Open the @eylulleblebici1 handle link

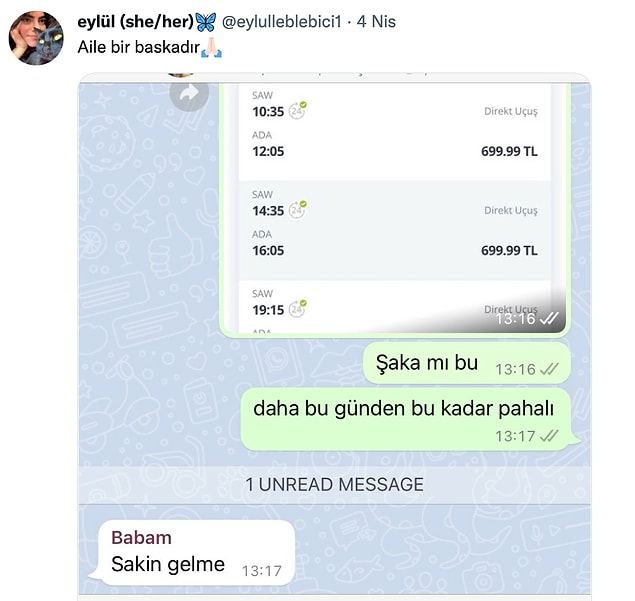(281, 22)
